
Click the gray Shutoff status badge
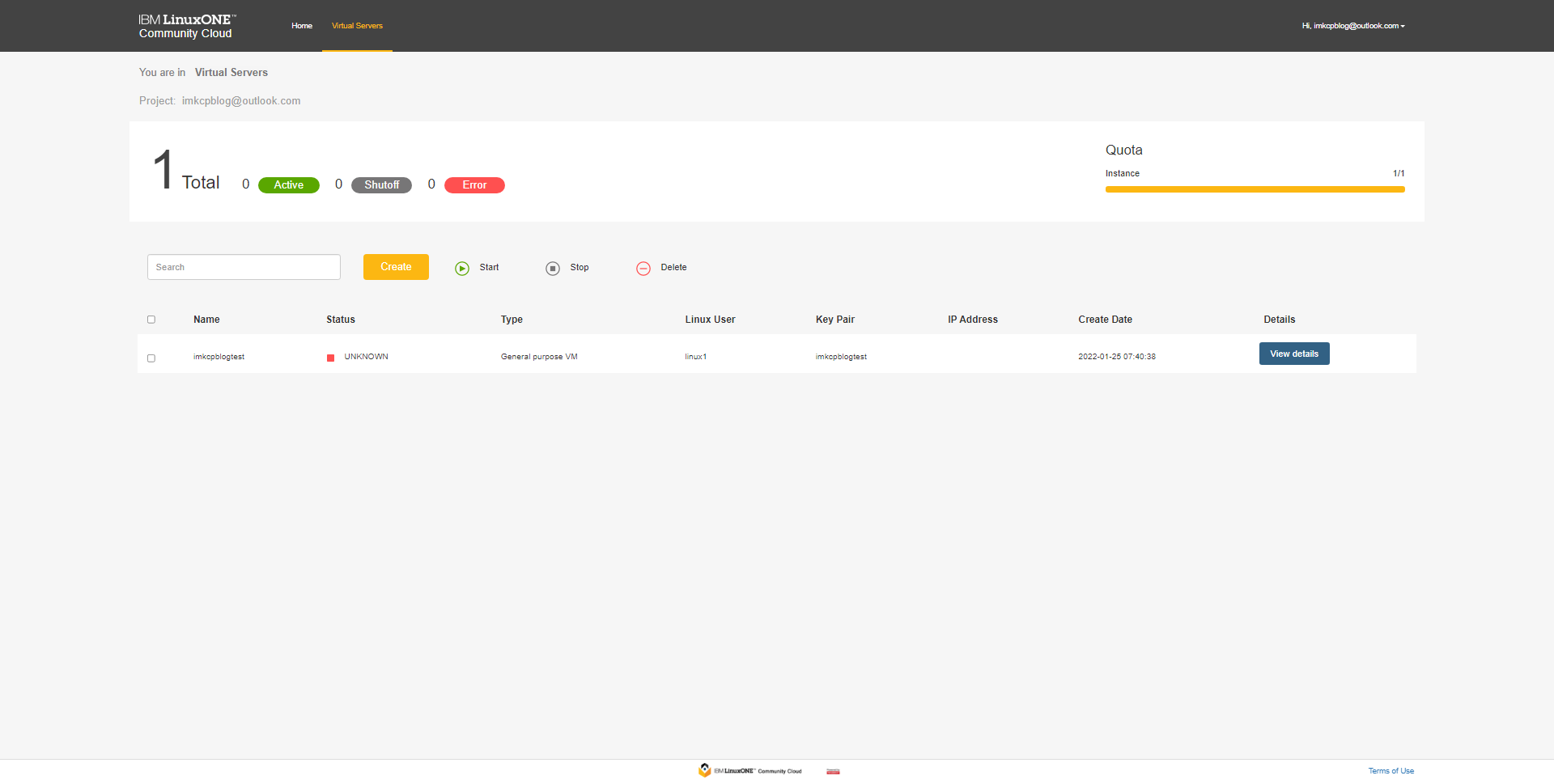click(381, 185)
